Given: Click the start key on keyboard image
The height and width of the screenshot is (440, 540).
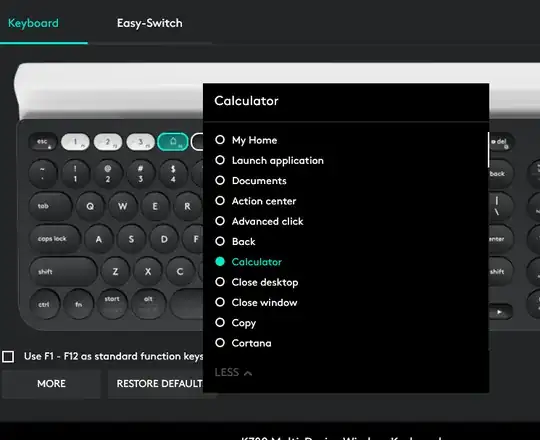Looking at the screenshot, I should click(112, 304).
